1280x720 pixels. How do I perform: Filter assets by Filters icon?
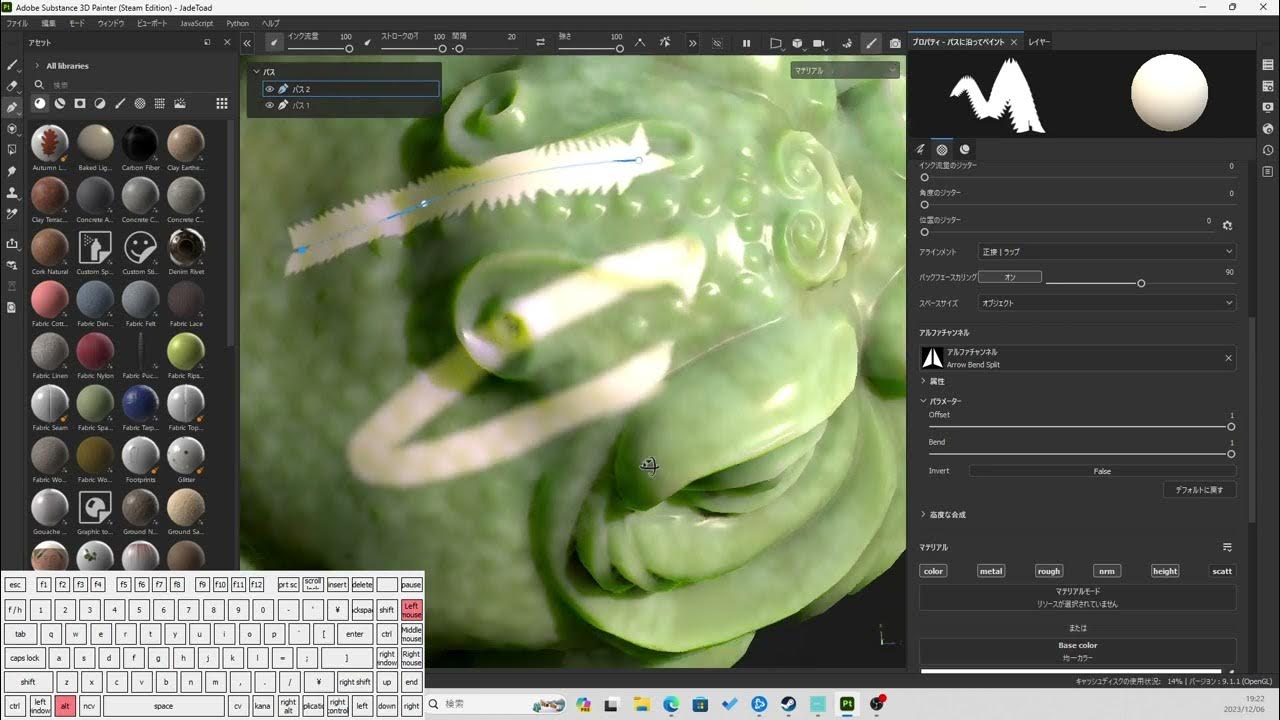pos(100,103)
